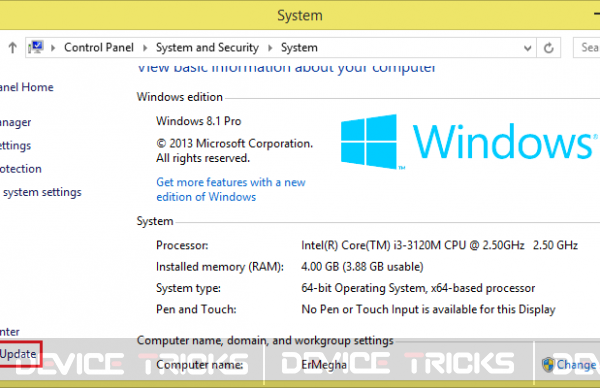Select the 64-bit Operating System value
Image resolution: width=600 pixels, height=388 pixels.
click(418, 288)
